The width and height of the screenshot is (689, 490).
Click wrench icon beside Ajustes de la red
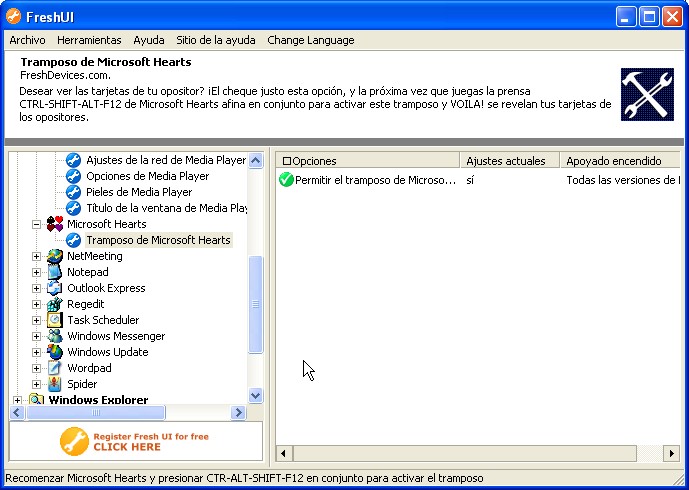pos(73,160)
